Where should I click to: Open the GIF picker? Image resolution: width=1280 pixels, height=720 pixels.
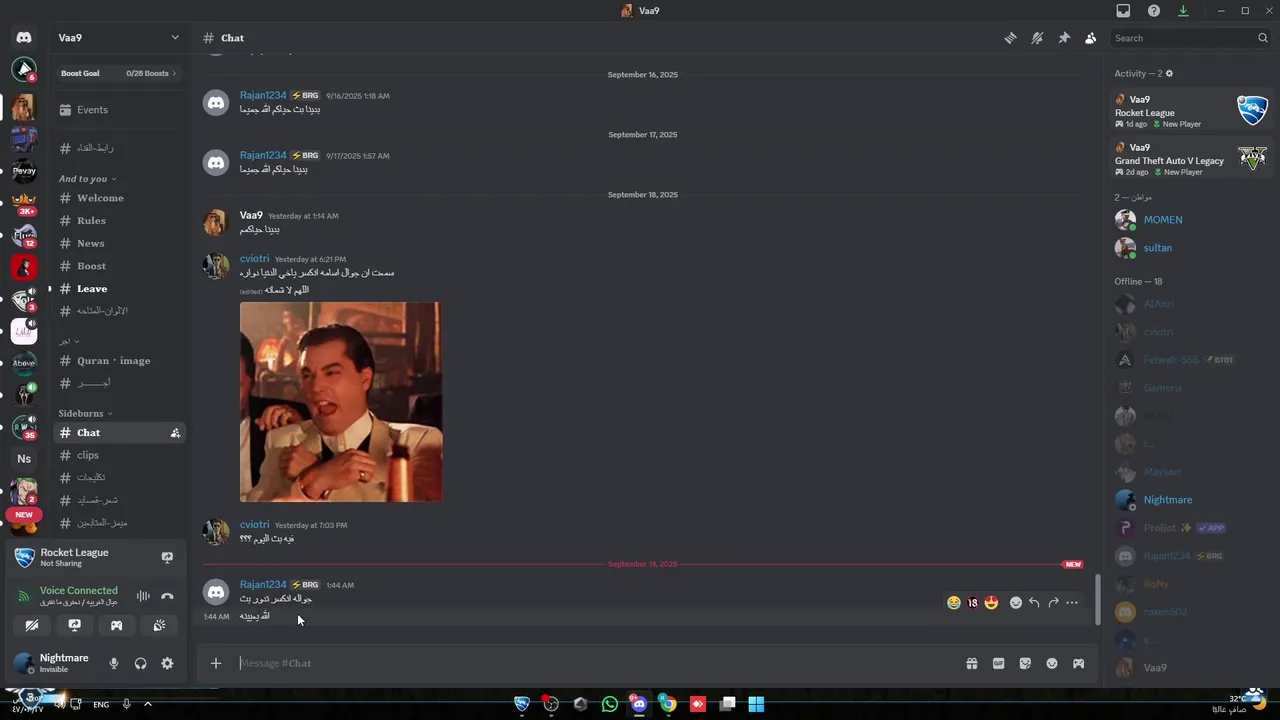[x=998, y=663]
